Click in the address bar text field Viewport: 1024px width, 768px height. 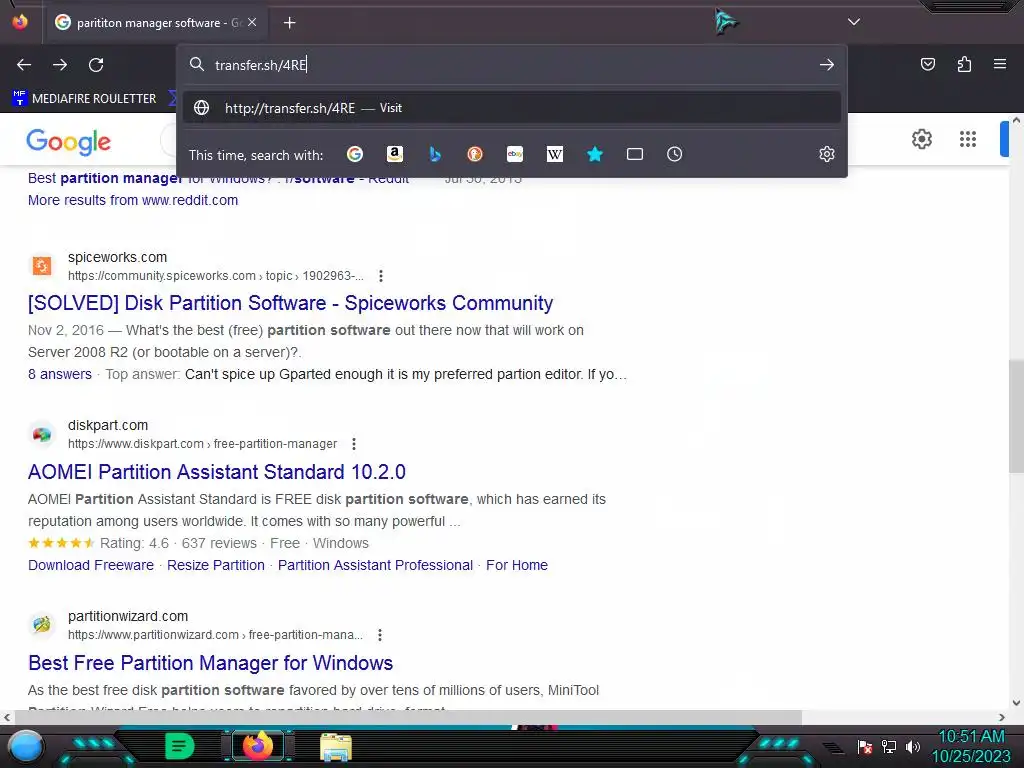coord(509,65)
